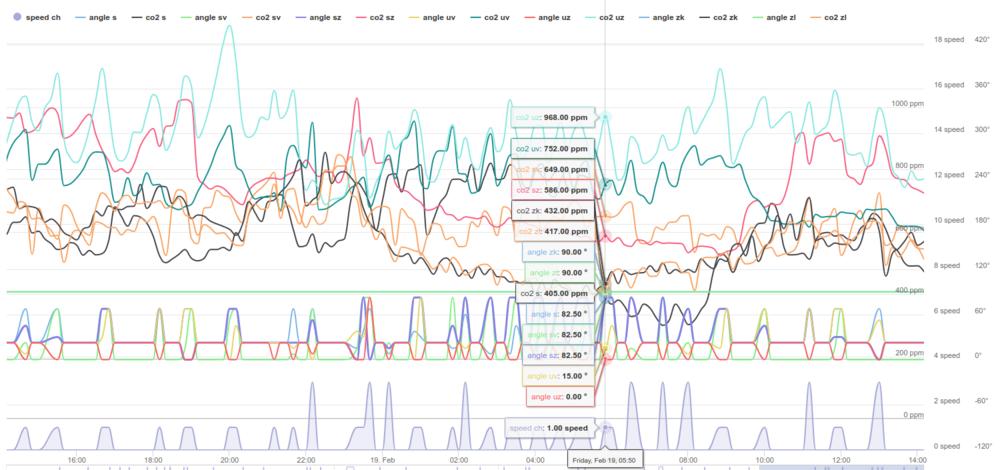Click the '16 speed' axis label
The image size is (1000, 470).
pyautogui.click(x=949, y=85)
